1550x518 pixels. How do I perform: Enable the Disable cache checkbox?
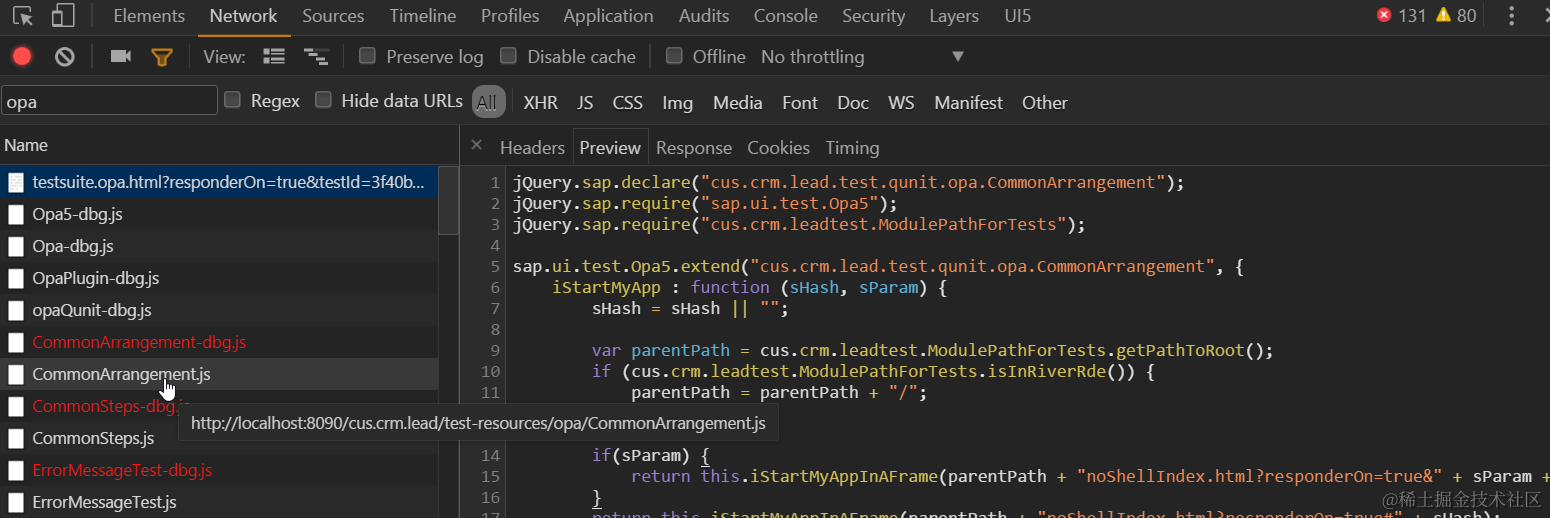508,56
